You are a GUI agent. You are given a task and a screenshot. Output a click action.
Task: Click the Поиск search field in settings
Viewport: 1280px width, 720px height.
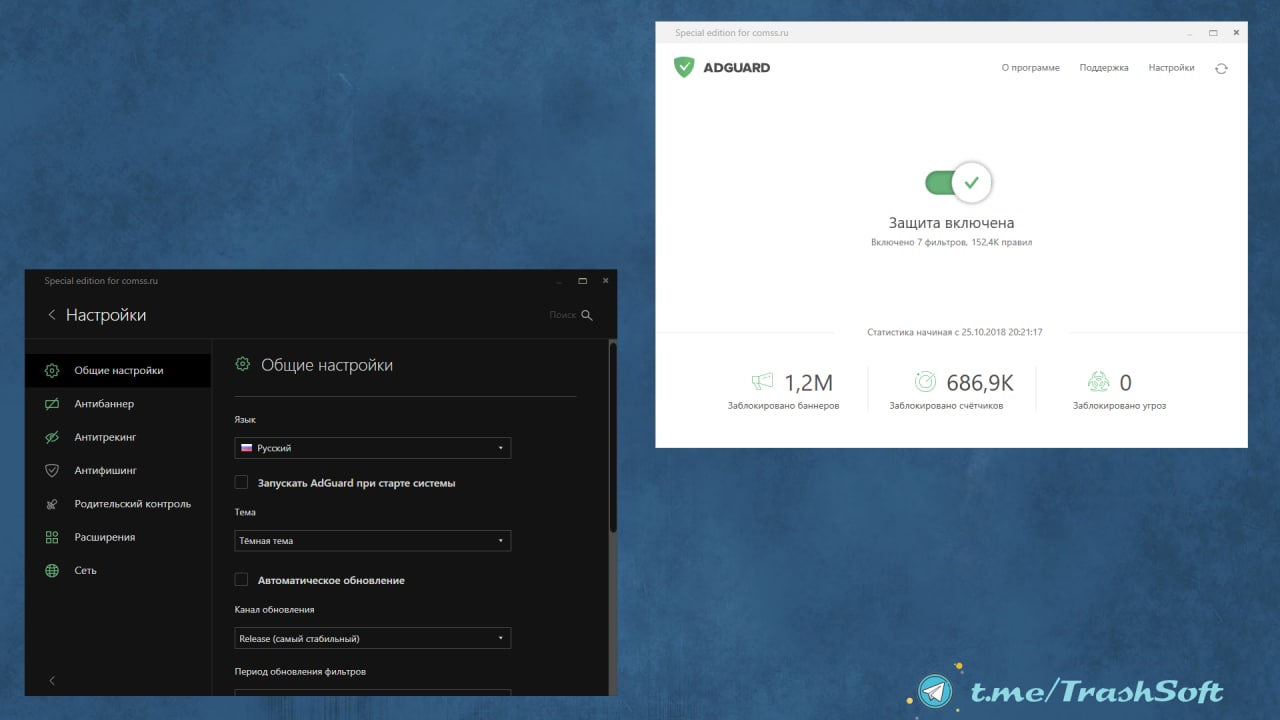coord(562,315)
